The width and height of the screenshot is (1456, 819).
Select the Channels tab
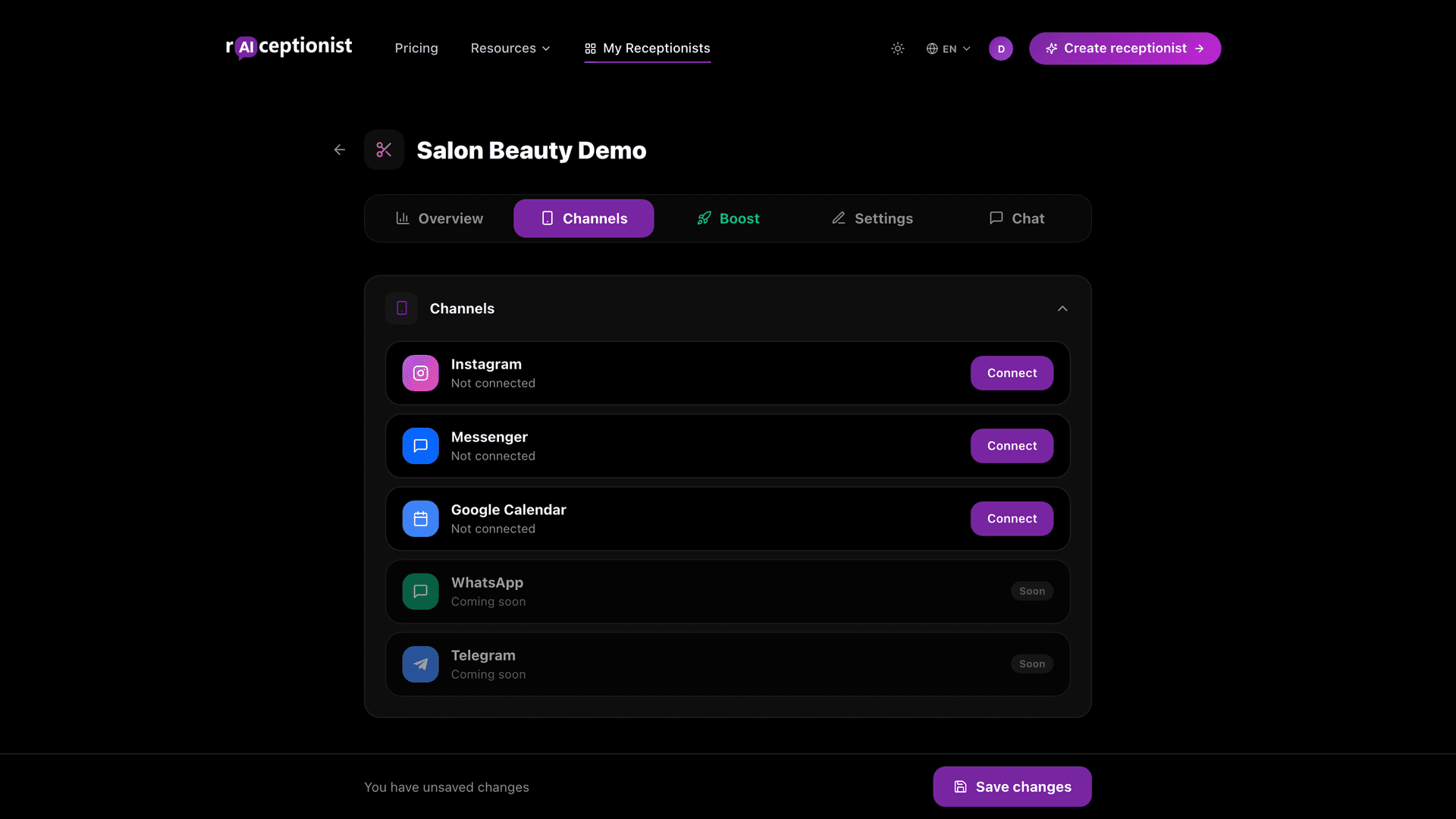click(x=584, y=218)
